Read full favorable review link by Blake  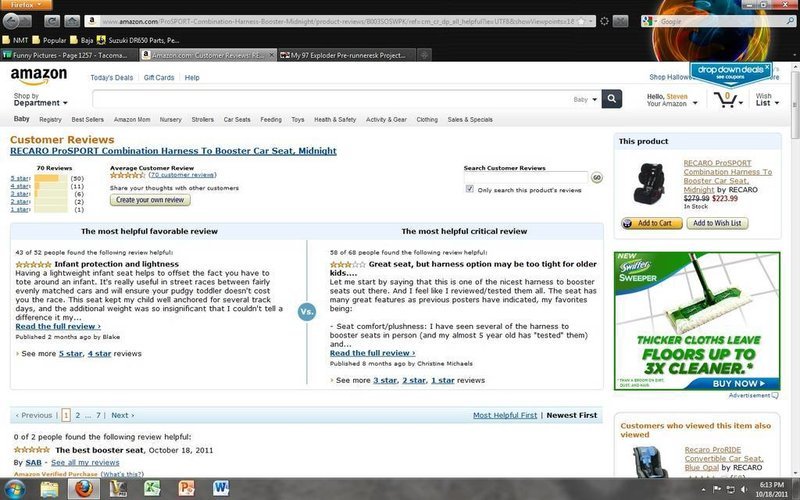[58, 327]
